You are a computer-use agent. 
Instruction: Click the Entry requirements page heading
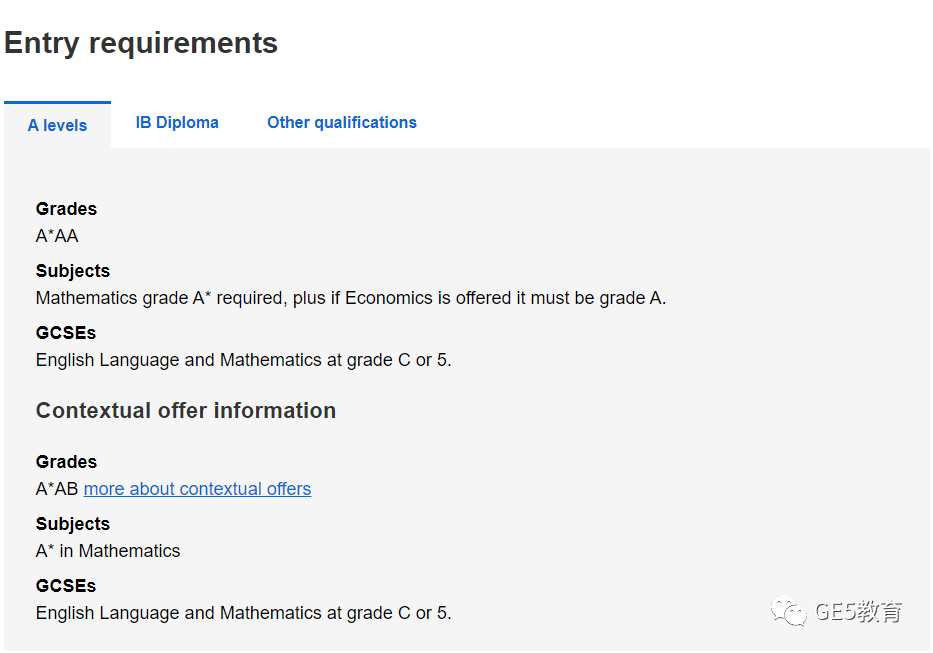(x=141, y=43)
